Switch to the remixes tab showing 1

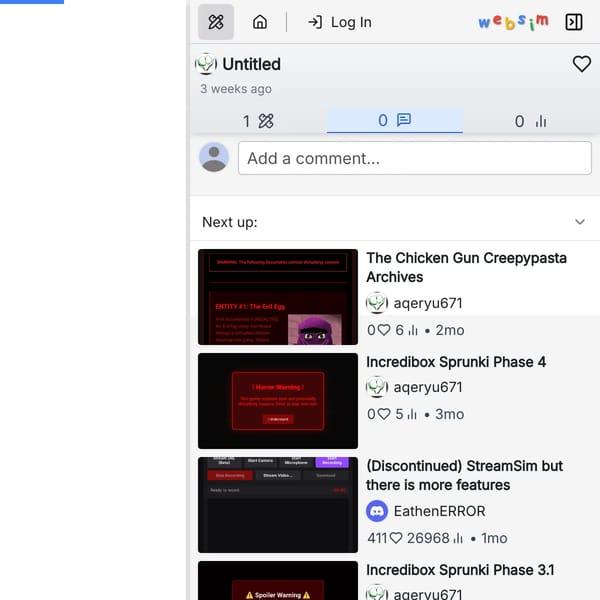[x=258, y=121]
